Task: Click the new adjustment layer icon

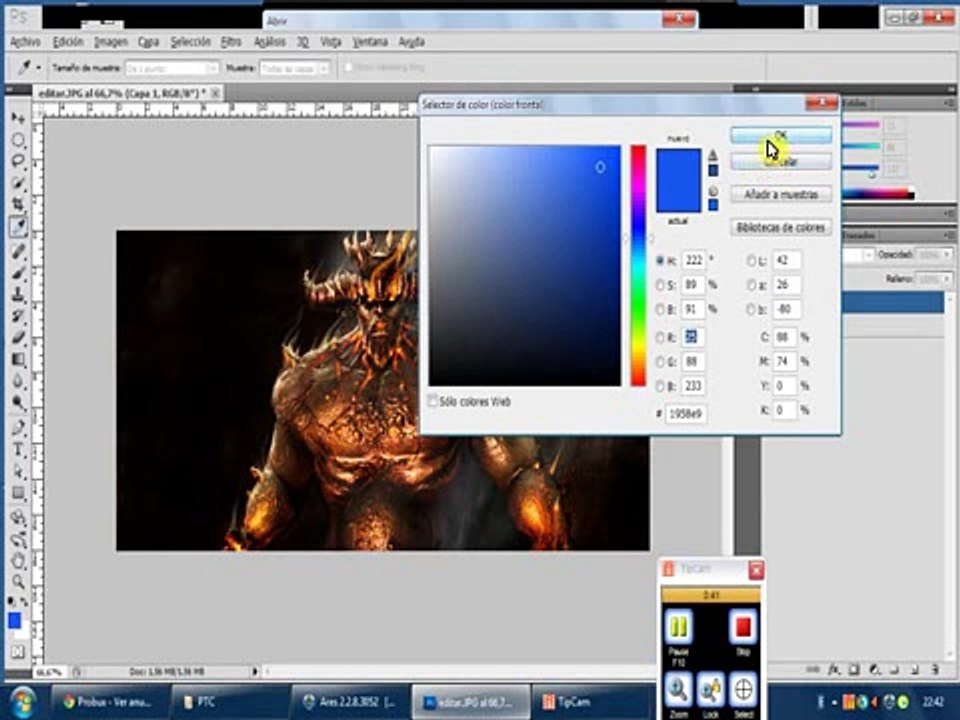Action: (x=874, y=670)
